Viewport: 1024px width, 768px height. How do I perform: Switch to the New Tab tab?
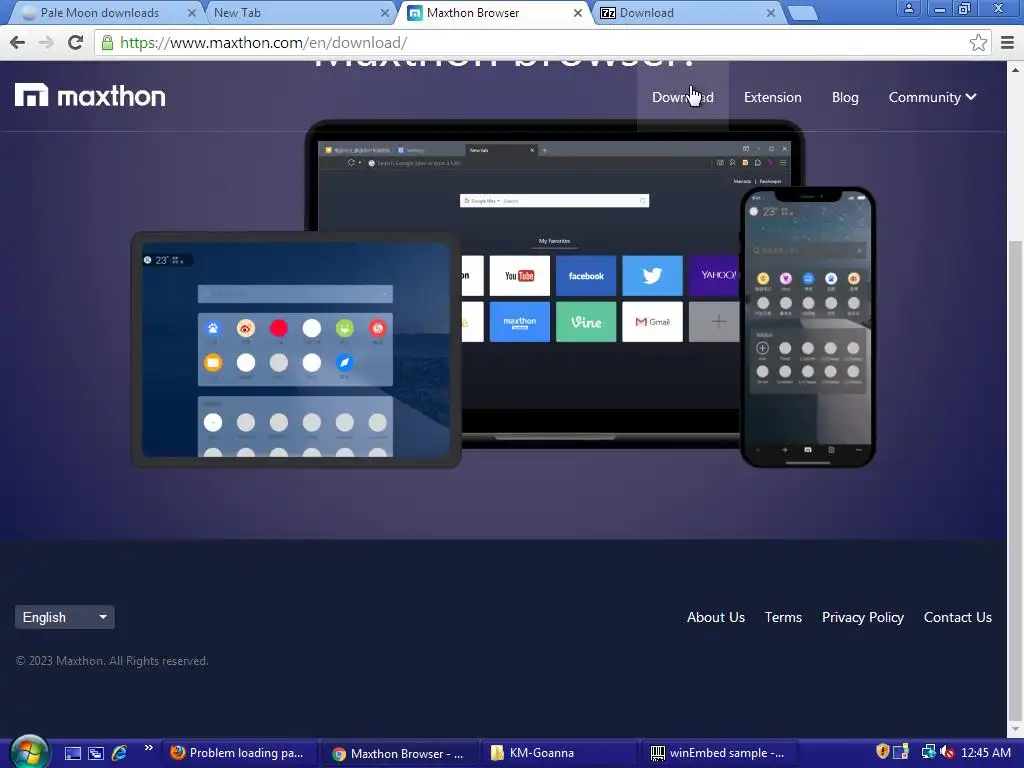[294, 13]
